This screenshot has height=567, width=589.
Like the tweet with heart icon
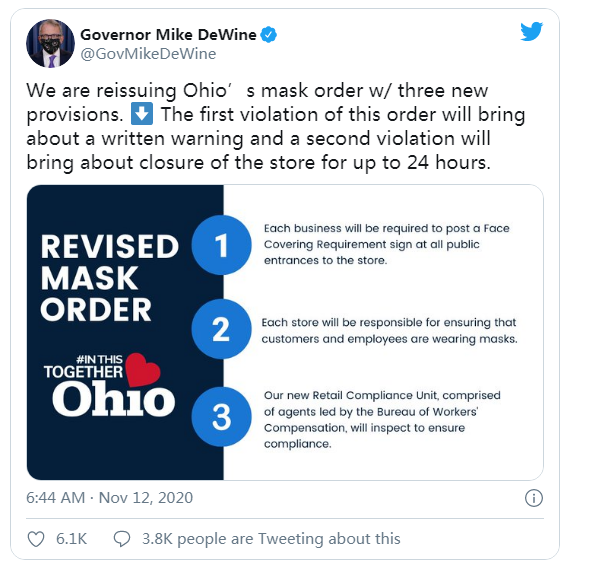click(36, 538)
